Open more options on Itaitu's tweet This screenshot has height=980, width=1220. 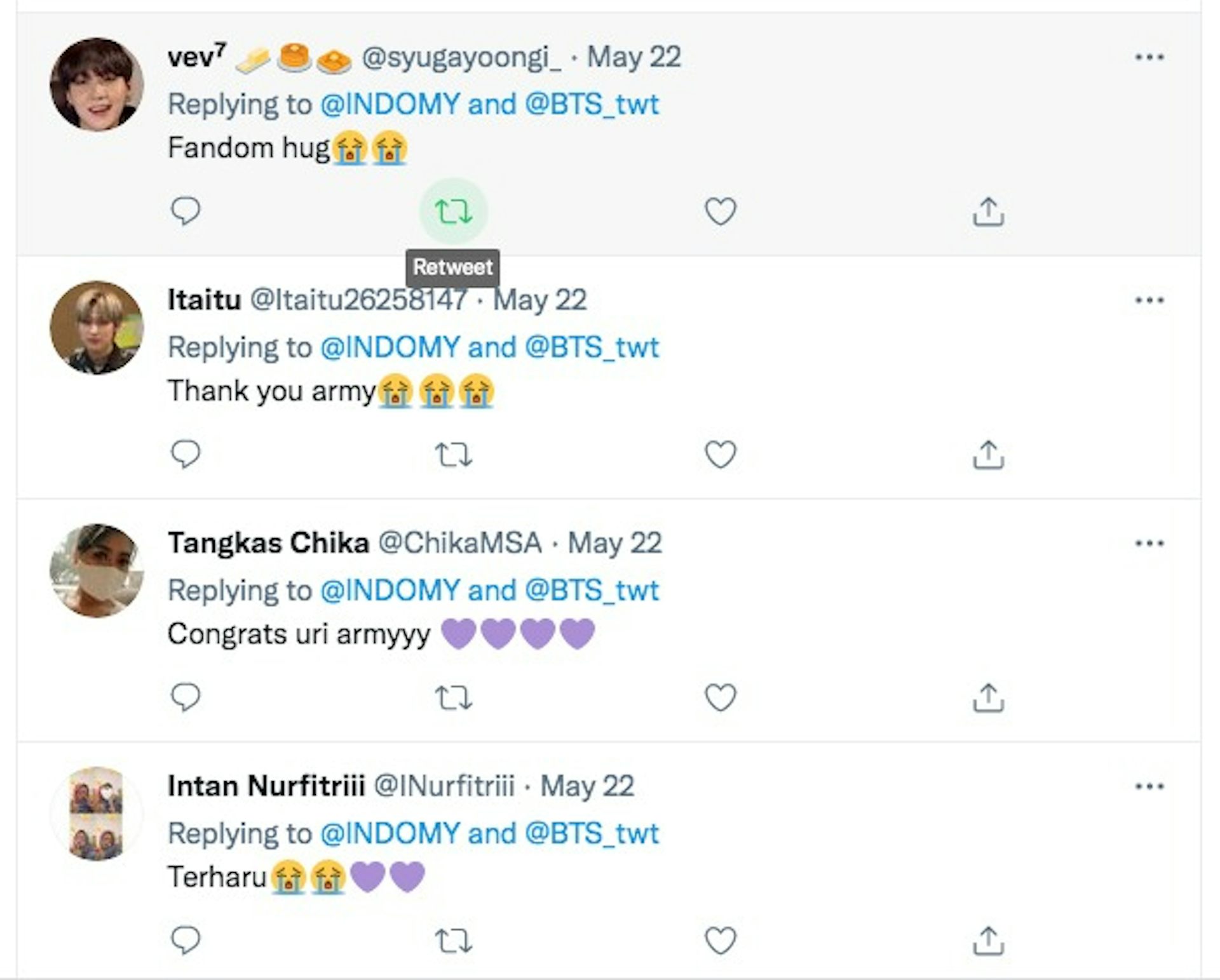pyautogui.click(x=1149, y=300)
